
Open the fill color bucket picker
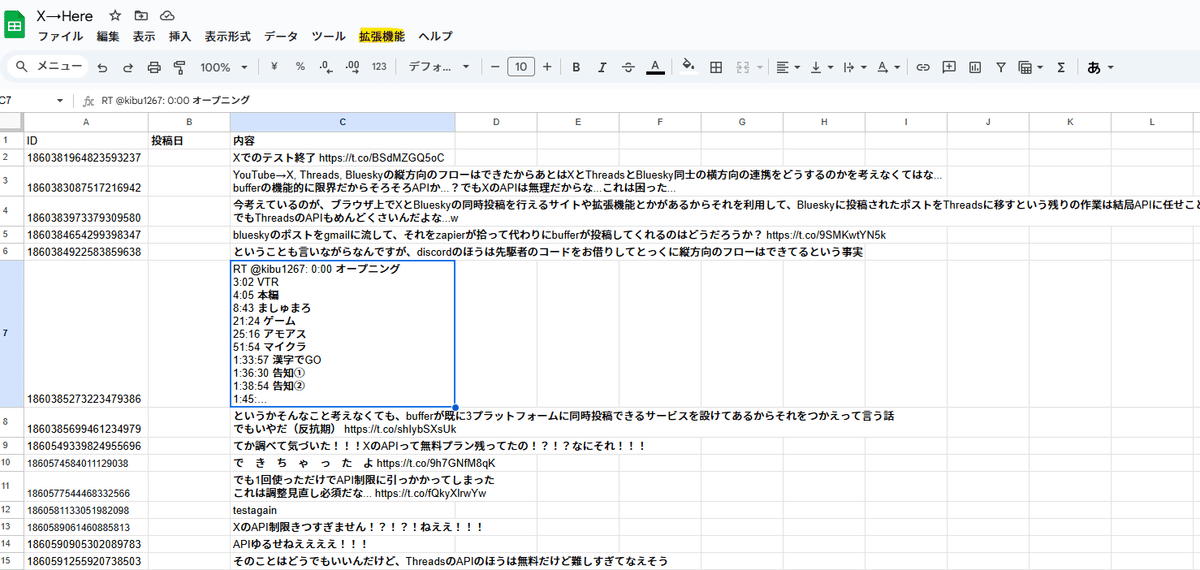688,67
